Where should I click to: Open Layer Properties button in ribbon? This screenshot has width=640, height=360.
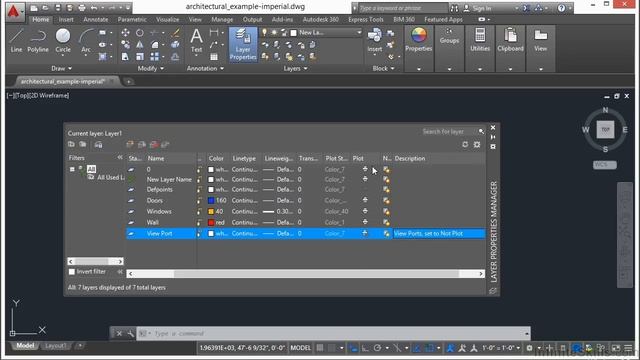tap(243, 44)
